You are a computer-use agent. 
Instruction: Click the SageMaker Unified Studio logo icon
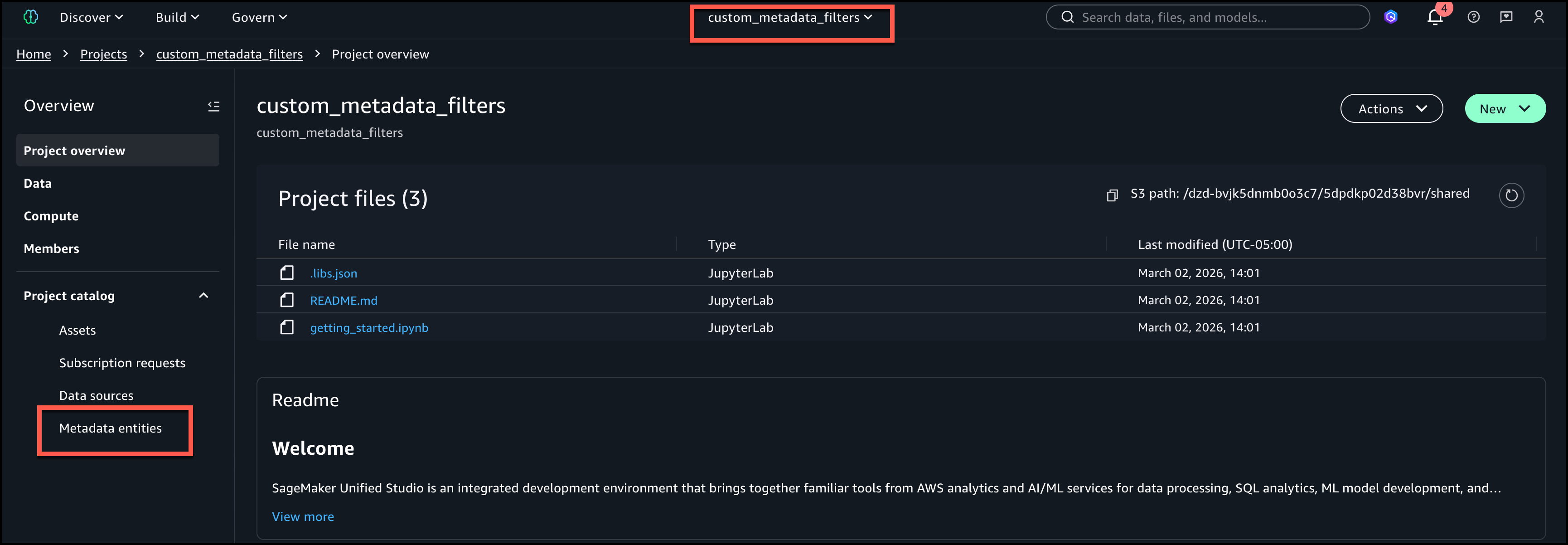30,17
